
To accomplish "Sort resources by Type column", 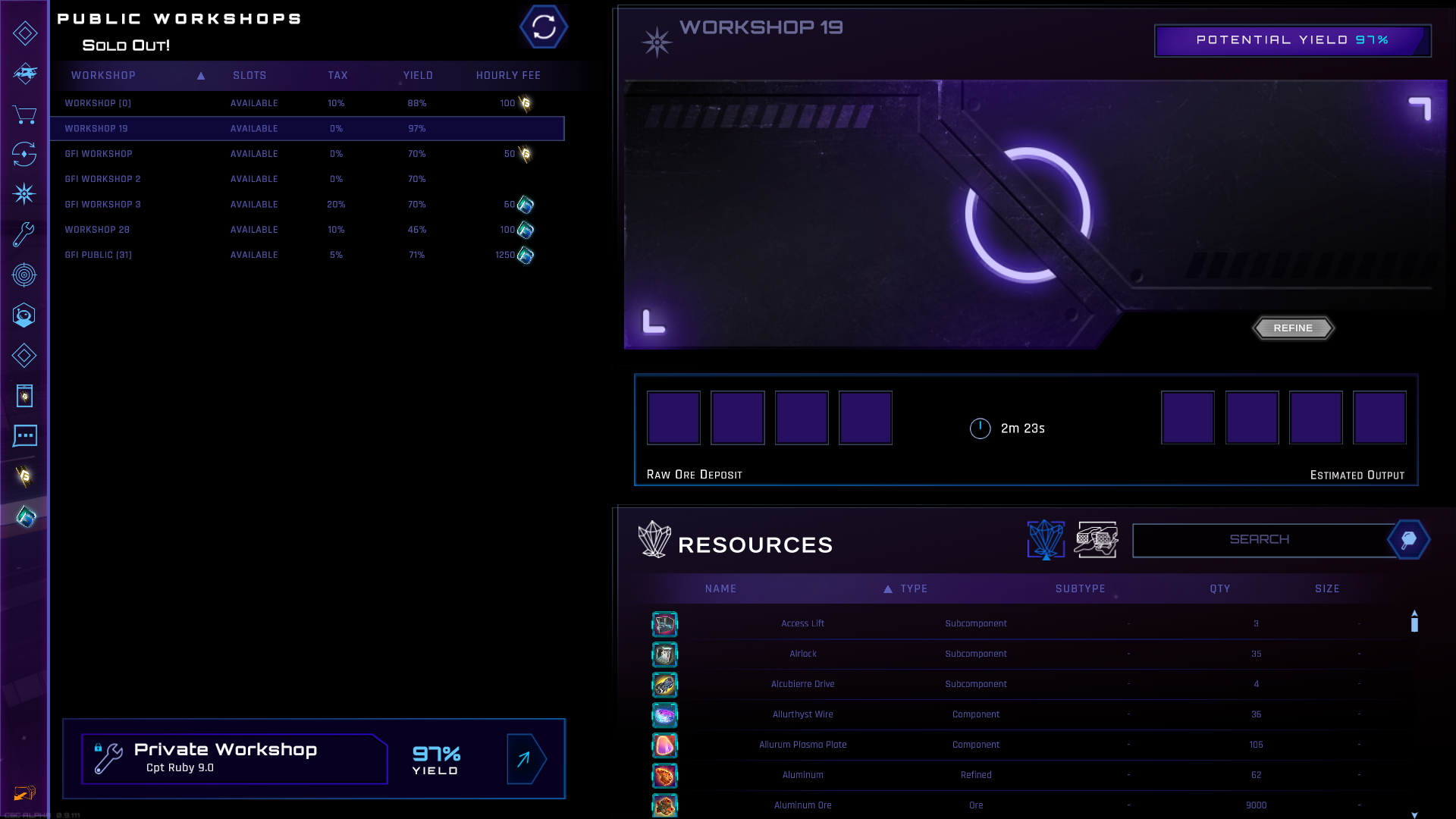I will click(x=913, y=589).
